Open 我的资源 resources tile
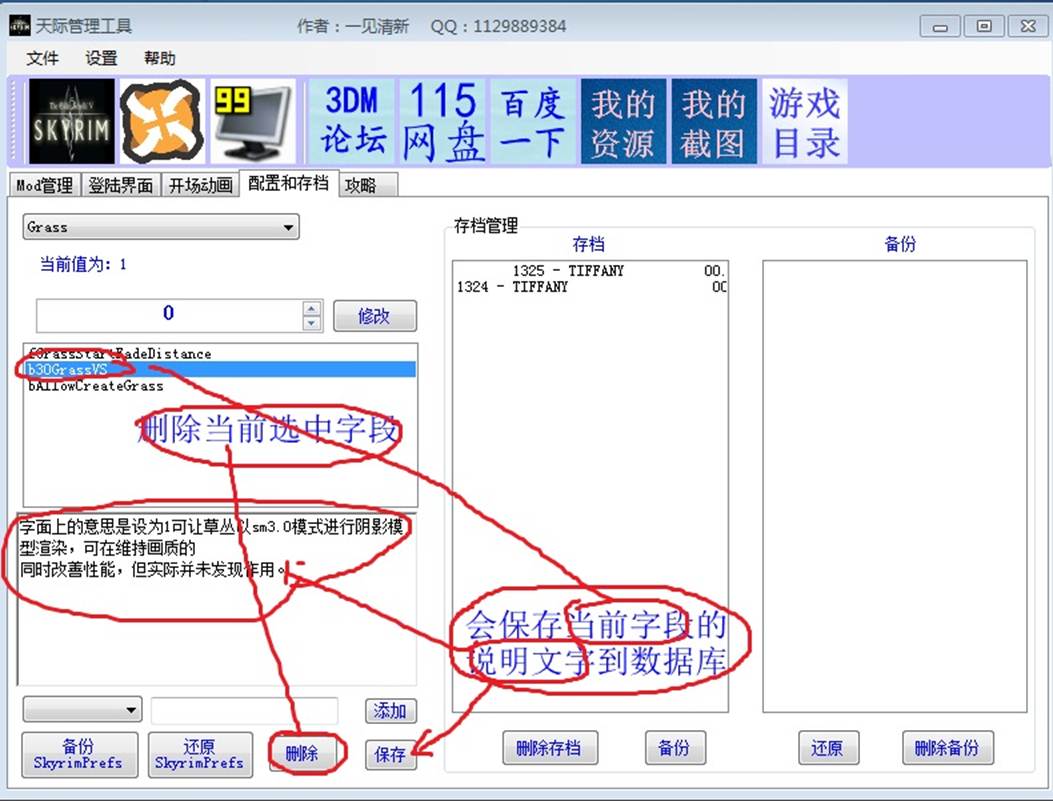This screenshot has width=1053, height=801. [x=623, y=122]
